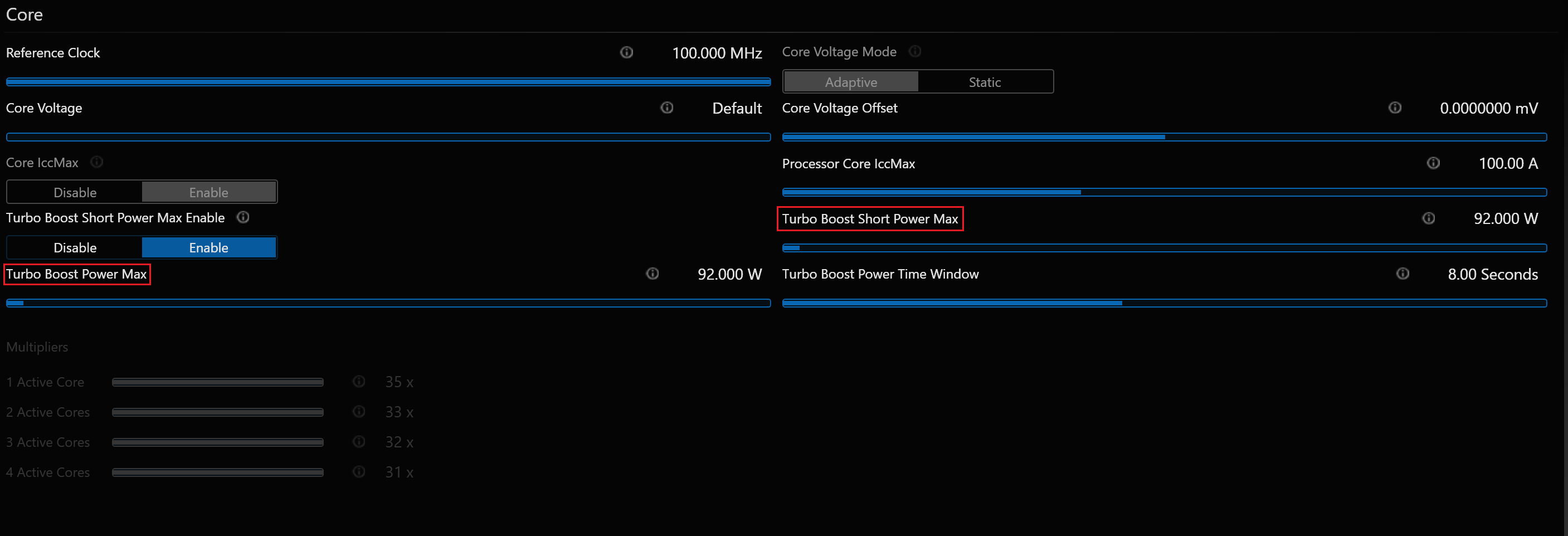Click the 31 x multiplier value
The width and height of the screenshot is (1568, 536).
(x=400, y=472)
